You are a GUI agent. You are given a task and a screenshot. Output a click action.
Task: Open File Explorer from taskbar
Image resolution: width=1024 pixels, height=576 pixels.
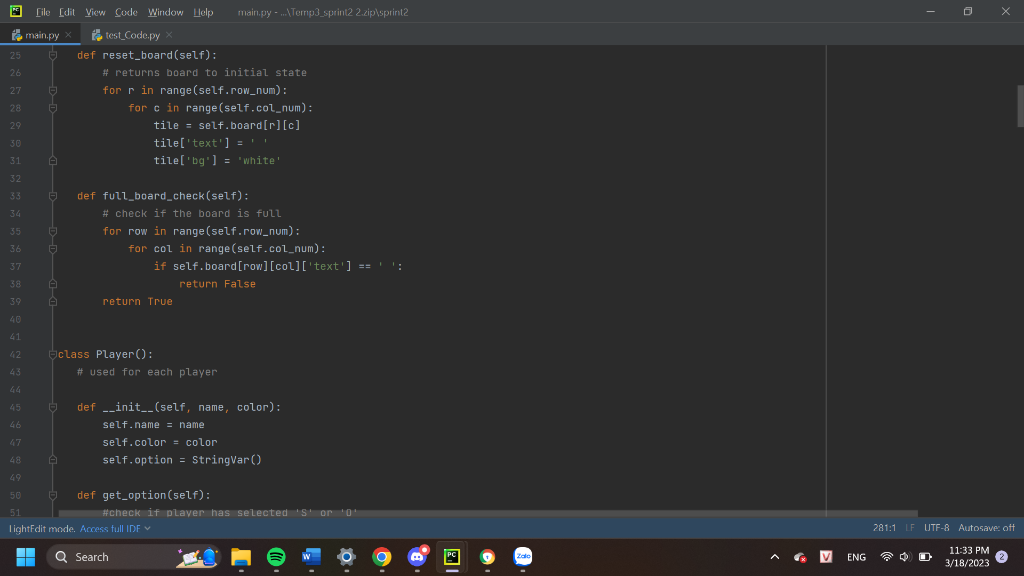pos(241,557)
